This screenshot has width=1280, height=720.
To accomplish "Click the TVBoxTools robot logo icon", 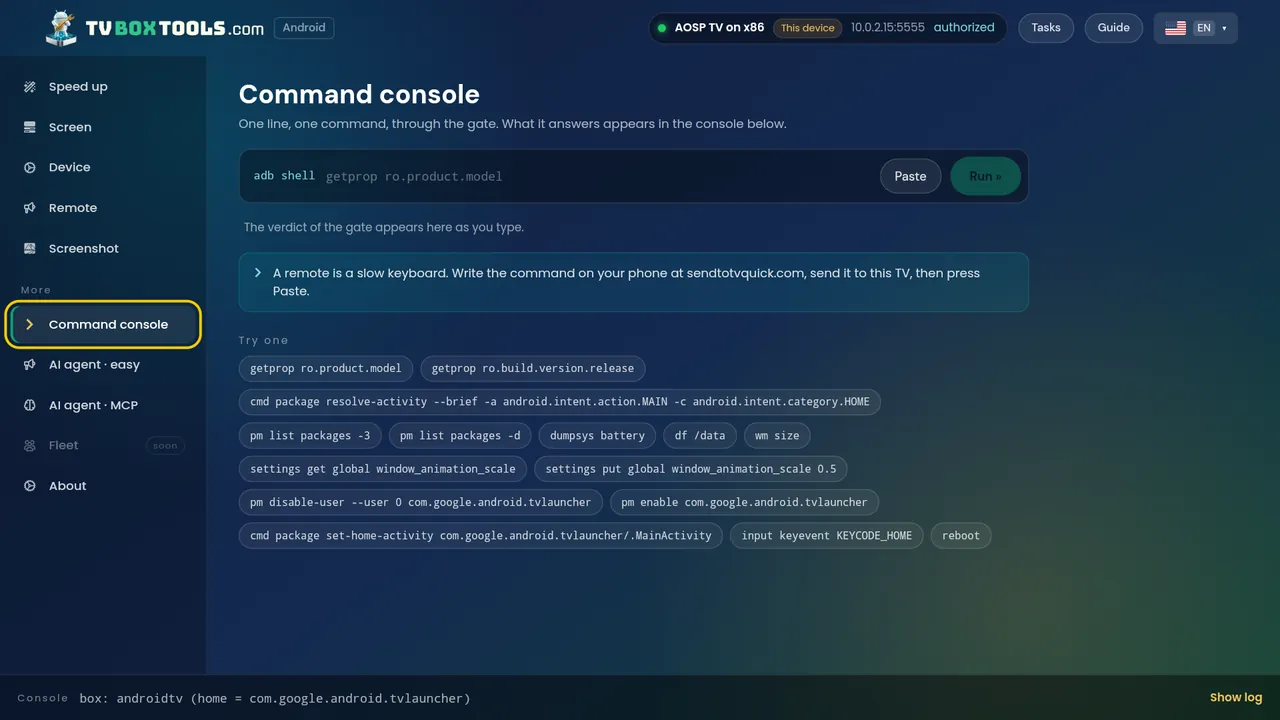I will [x=61, y=28].
